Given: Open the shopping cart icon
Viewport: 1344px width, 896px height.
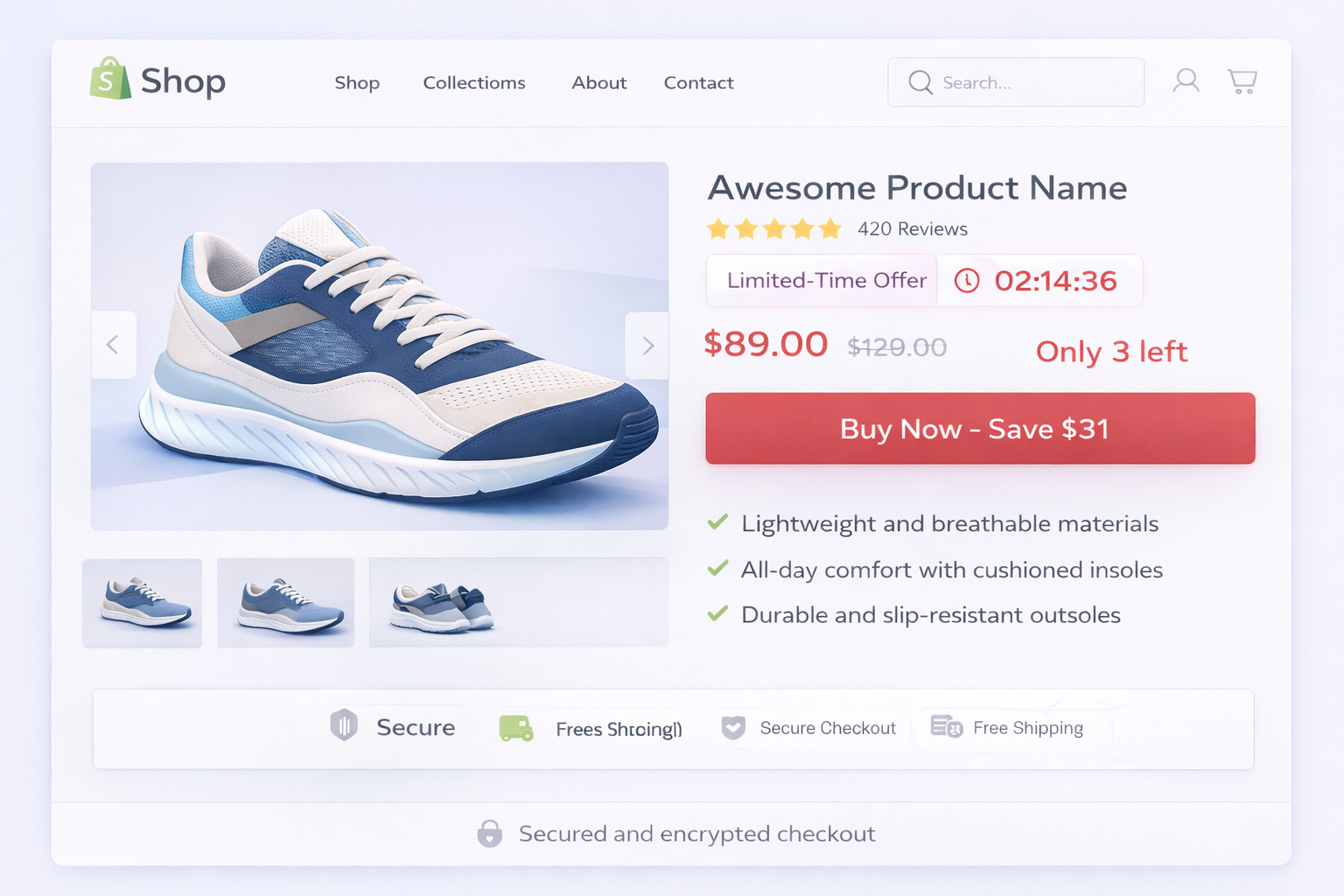Looking at the screenshot, I should (1242, 81).
